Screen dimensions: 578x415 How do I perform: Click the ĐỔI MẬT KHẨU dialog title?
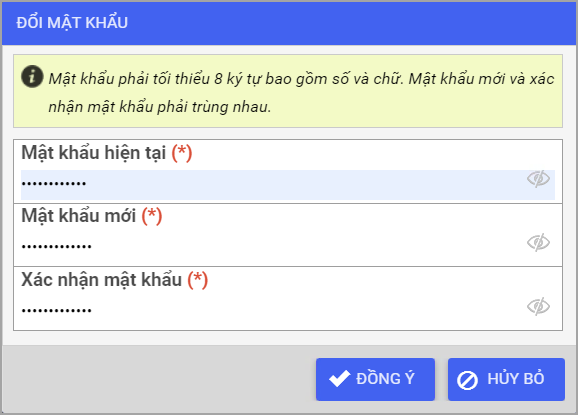pyautogui.click(x=72, y=23)
